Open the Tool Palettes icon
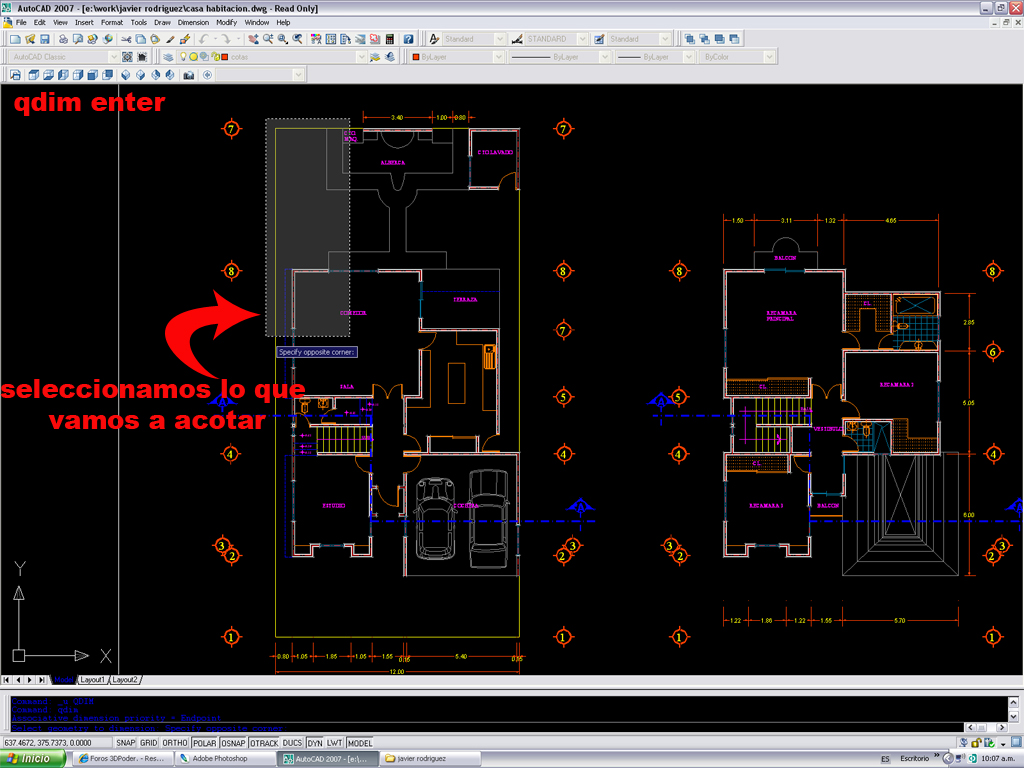 [x=345, y=39]
